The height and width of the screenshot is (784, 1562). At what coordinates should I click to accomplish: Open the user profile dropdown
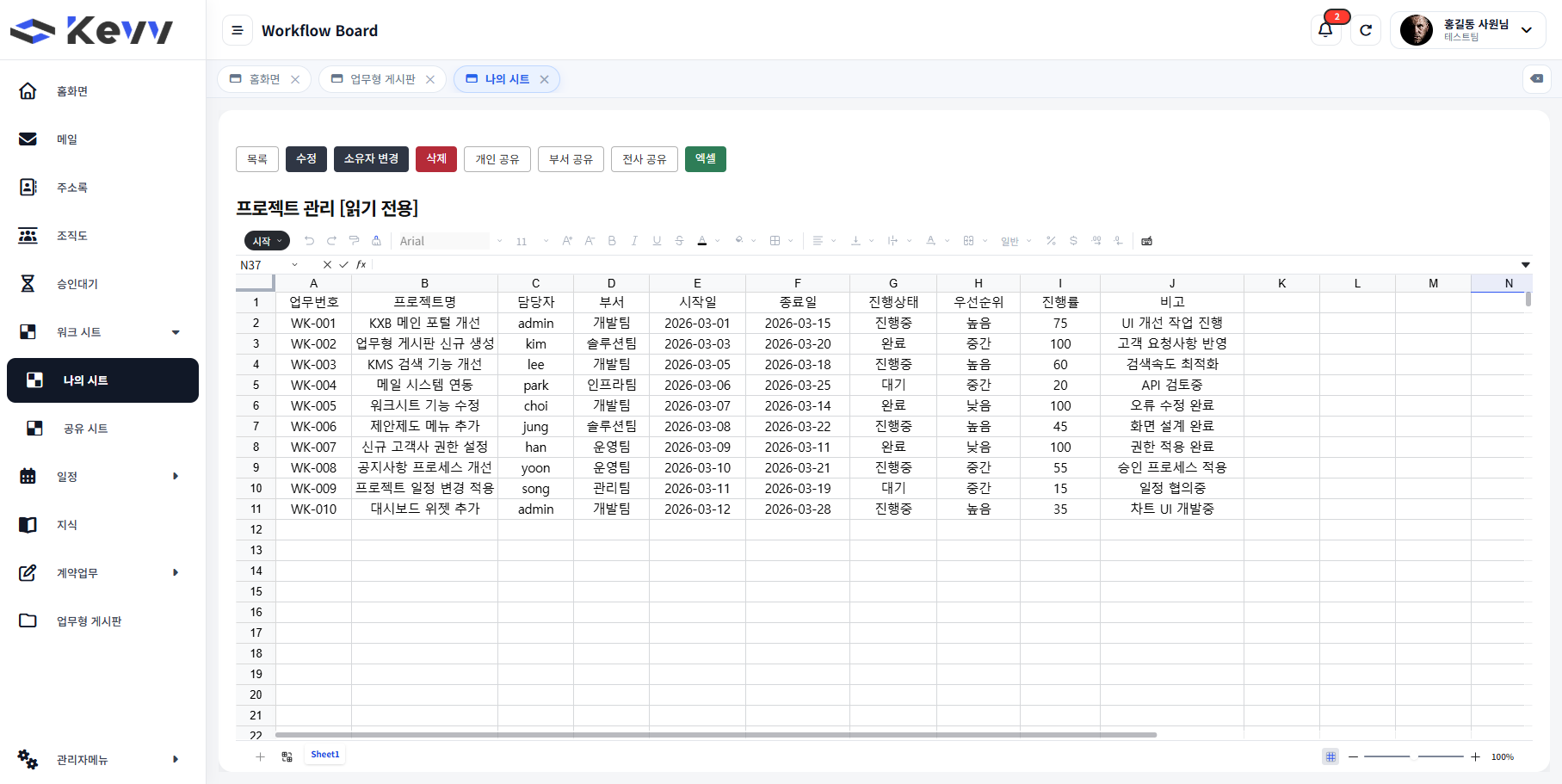[1467, 30]
